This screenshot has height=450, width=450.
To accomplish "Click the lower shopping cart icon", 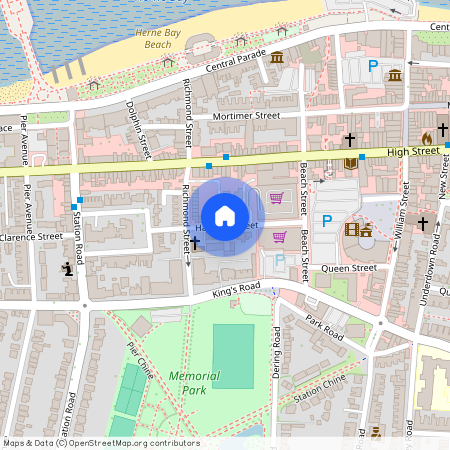I will 279,237.
